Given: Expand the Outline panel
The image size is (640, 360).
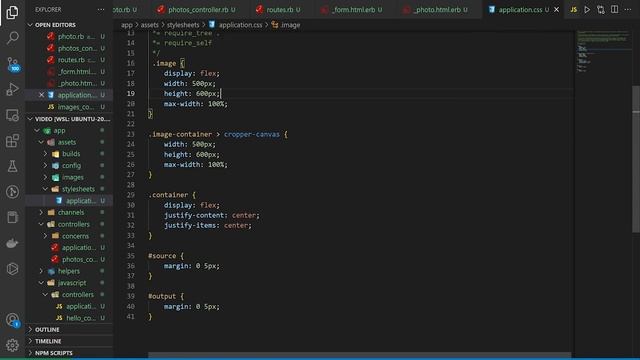Looking at the screenshot, I should [69, 329].
